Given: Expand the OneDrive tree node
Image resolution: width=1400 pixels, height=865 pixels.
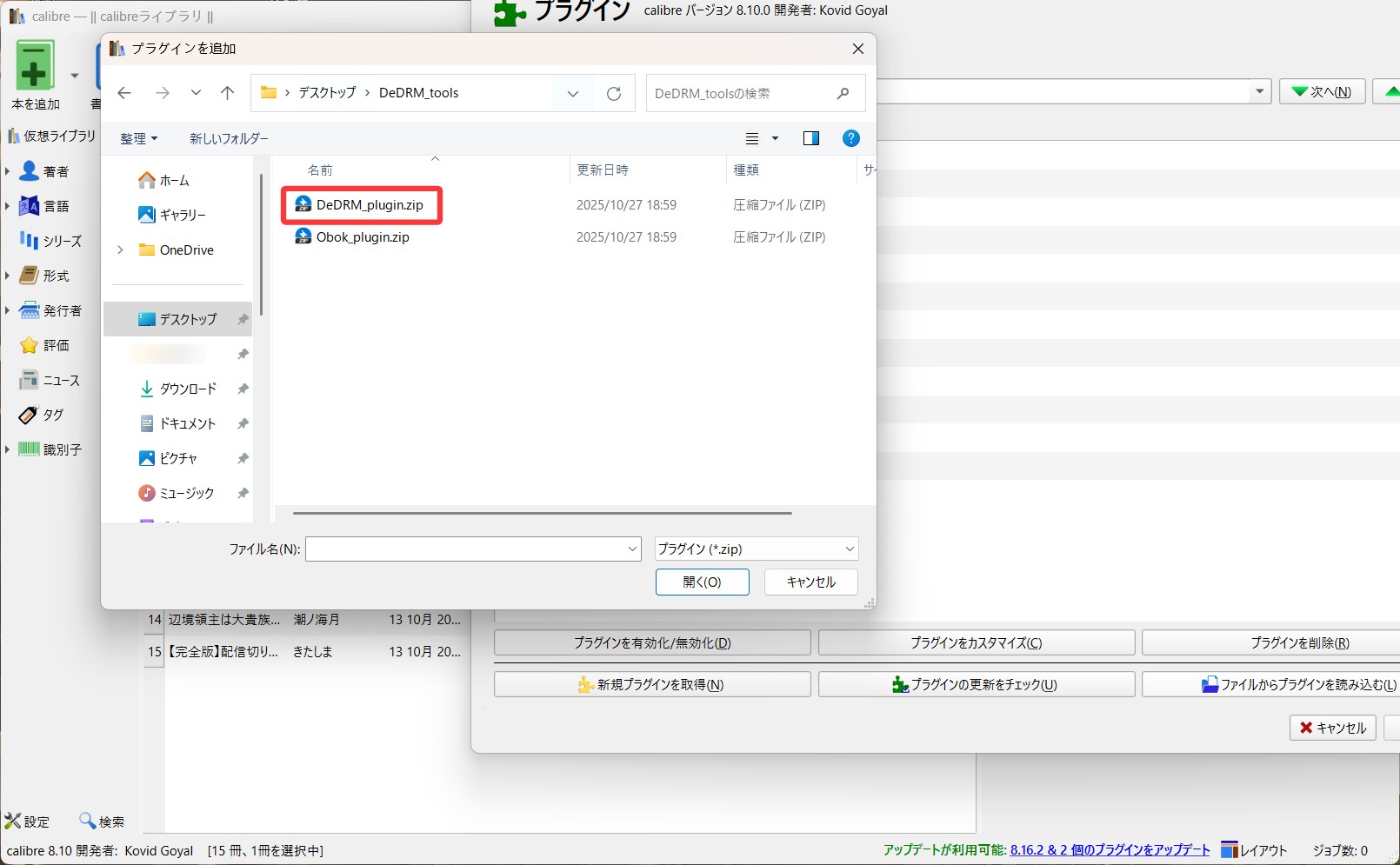Looking at the screenshot, I should (120, 250).
